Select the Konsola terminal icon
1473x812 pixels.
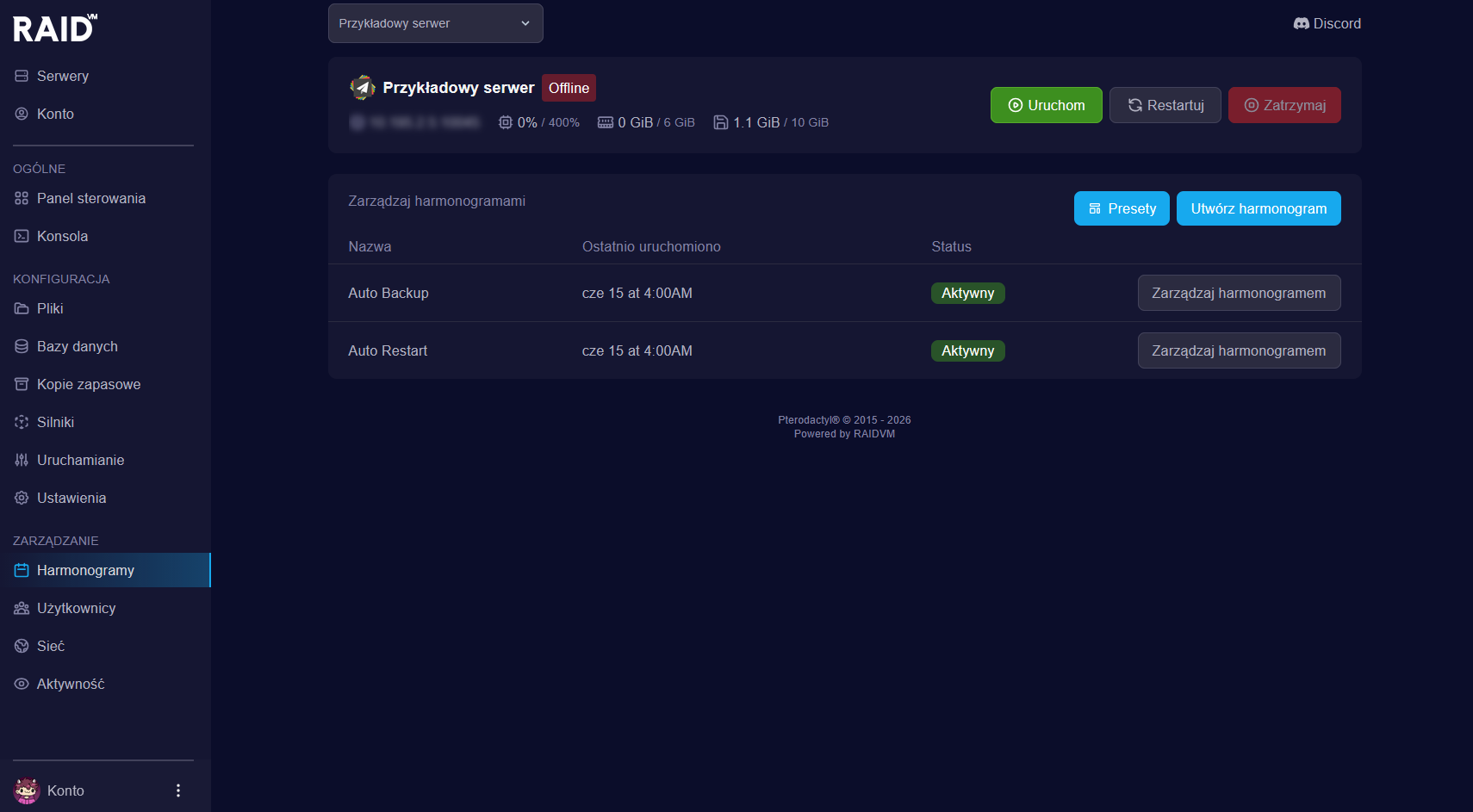pyautogui.click(x=22, y=236)
